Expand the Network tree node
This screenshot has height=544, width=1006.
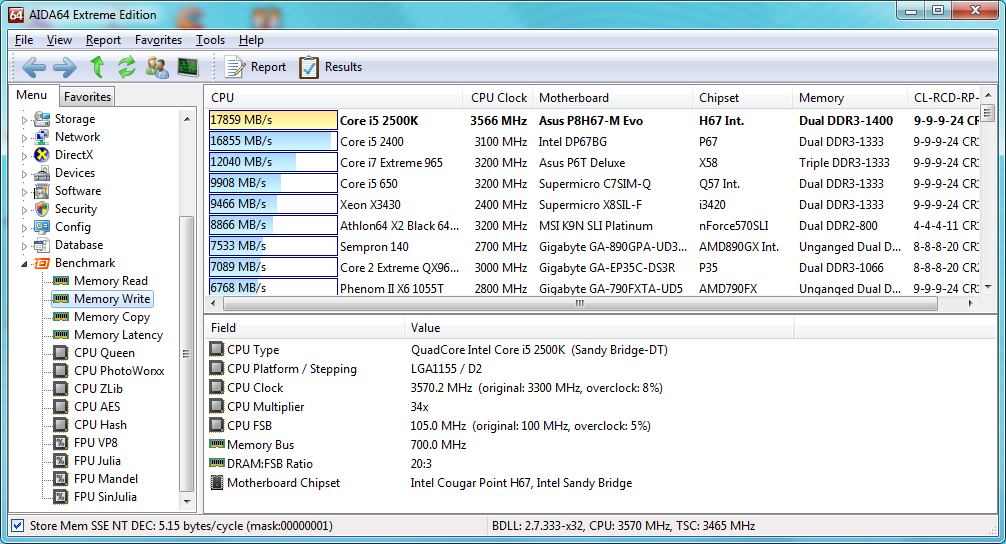pyautogui.click(x=24, y=137)
